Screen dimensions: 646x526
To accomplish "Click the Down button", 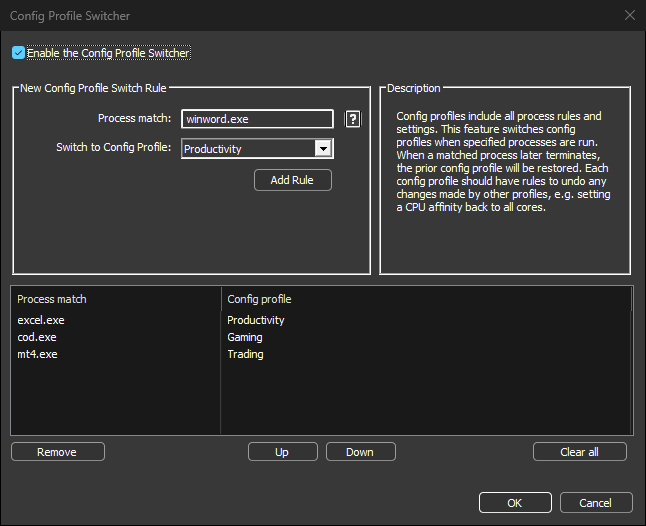I will point(360,452).
